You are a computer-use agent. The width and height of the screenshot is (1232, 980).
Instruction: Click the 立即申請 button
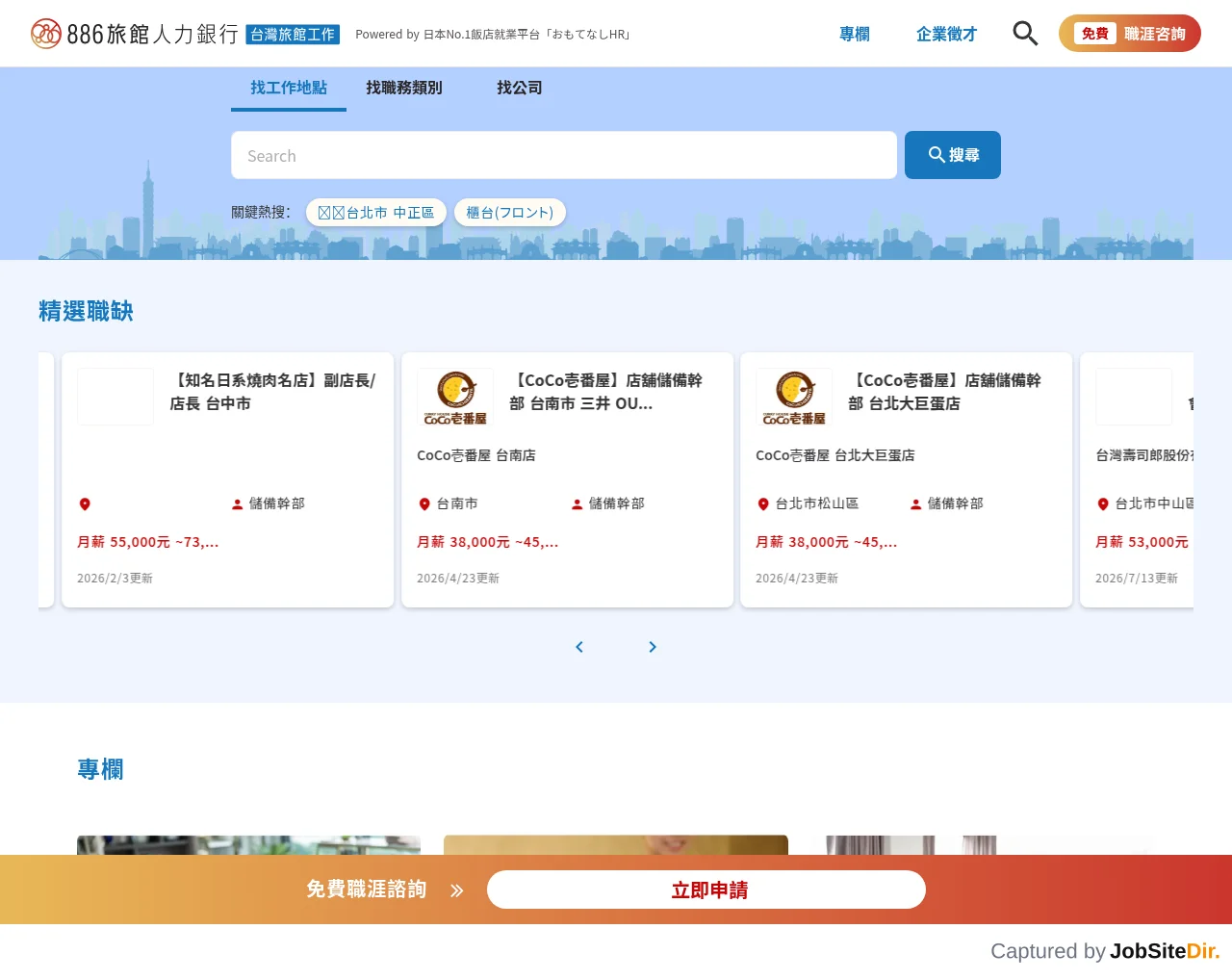click(706, 890)
